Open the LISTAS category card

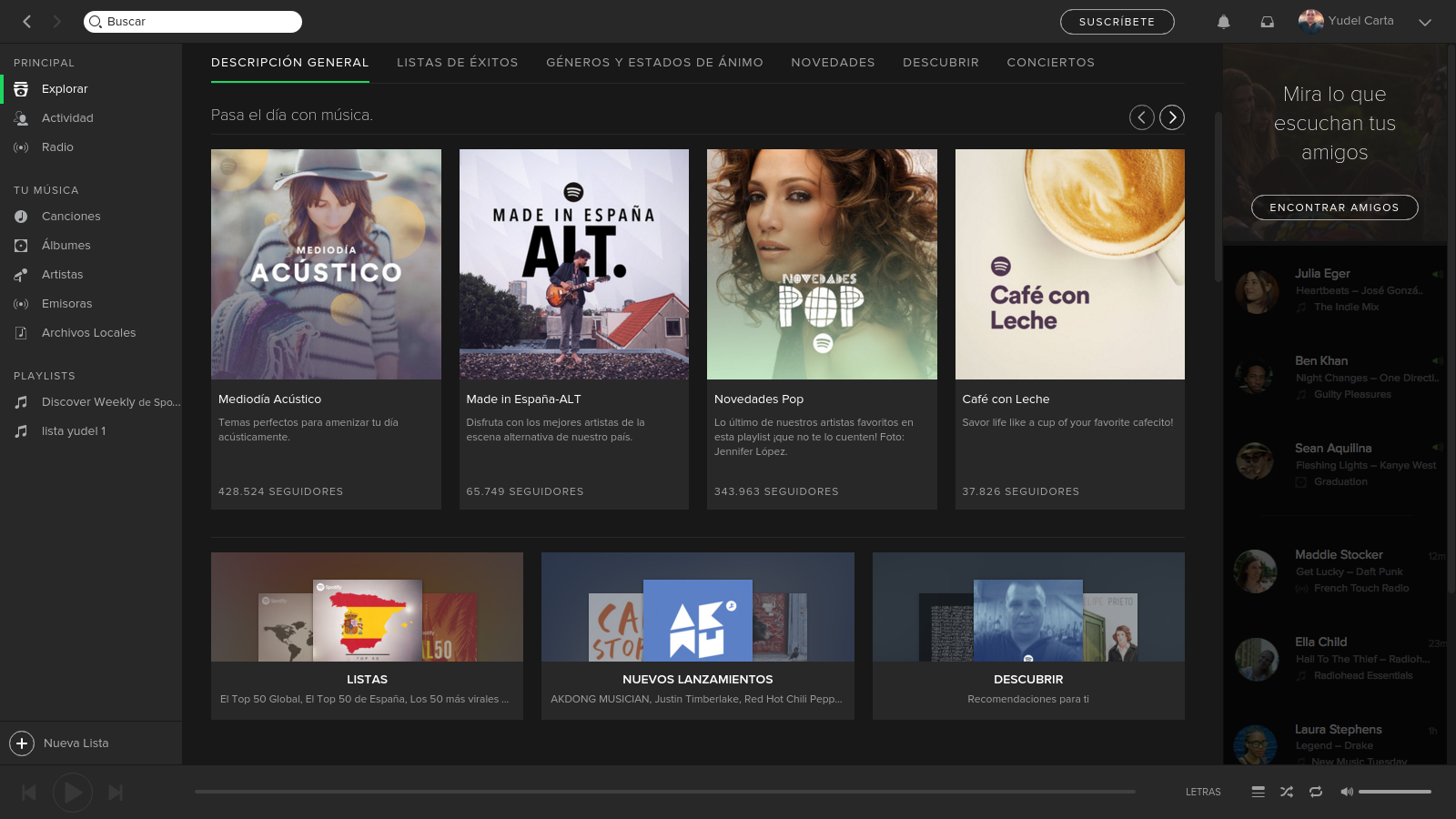point(367,636)
